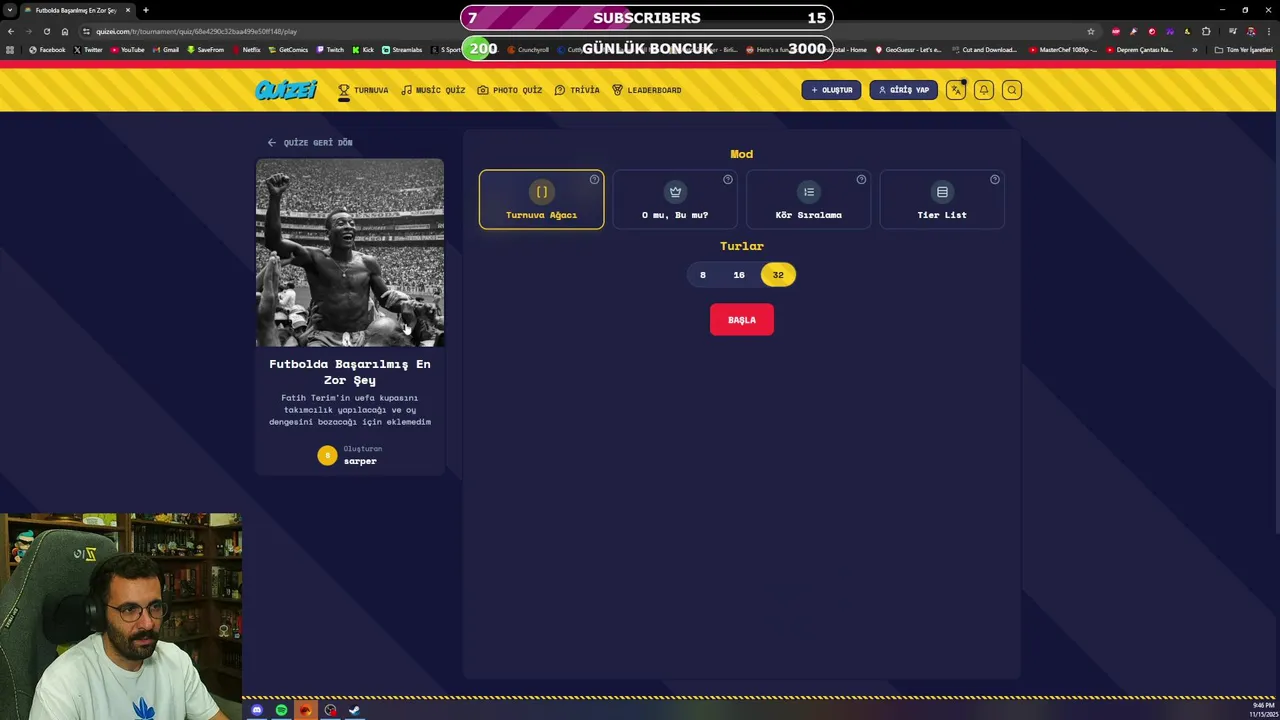
Task: Open the Photo Quiz section
Action: coord(509,90)
